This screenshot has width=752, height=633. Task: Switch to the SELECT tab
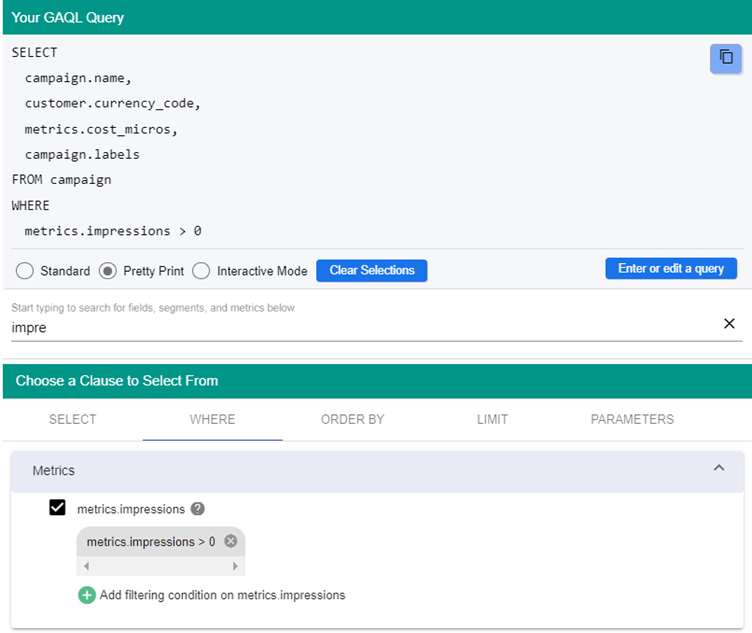point(72,420)
